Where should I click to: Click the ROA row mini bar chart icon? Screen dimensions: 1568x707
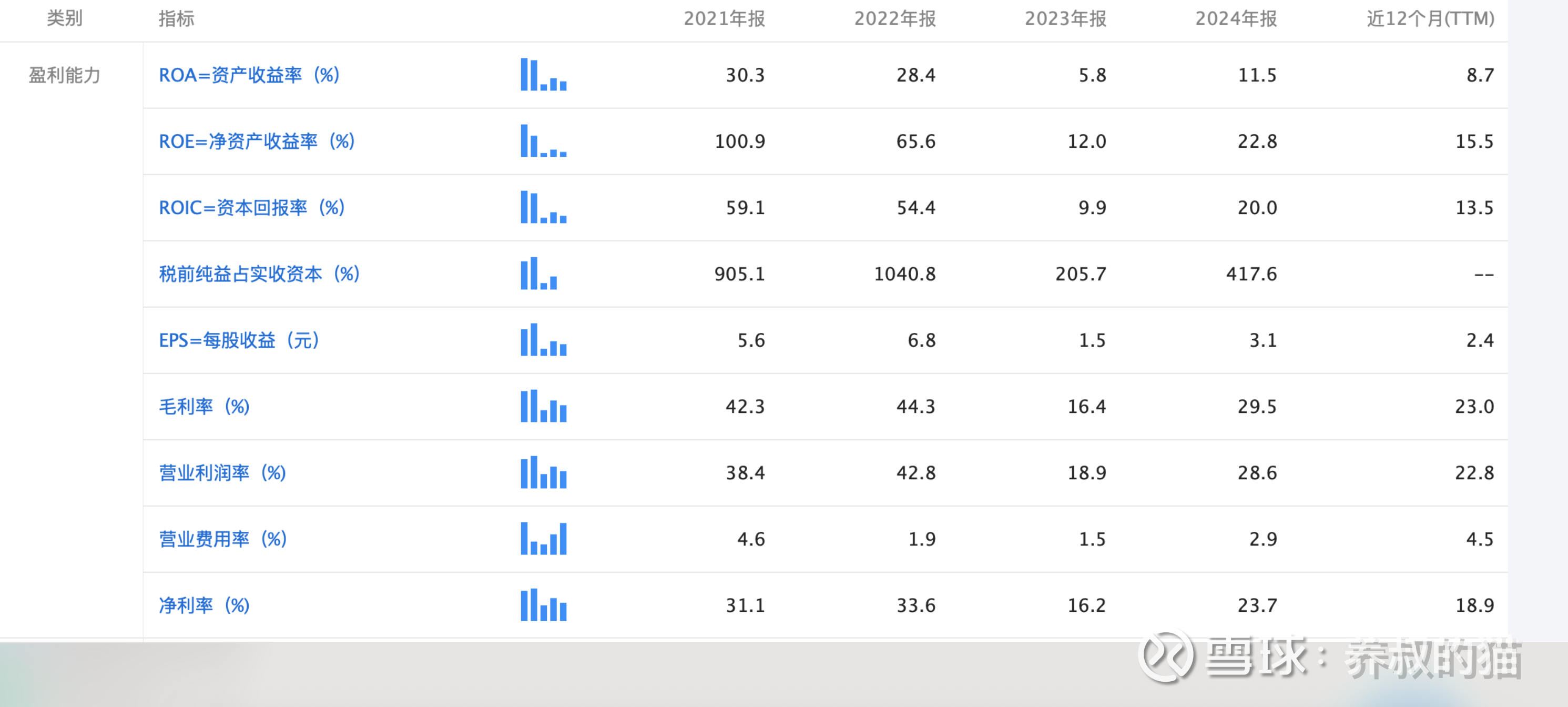tap(543, 75)
